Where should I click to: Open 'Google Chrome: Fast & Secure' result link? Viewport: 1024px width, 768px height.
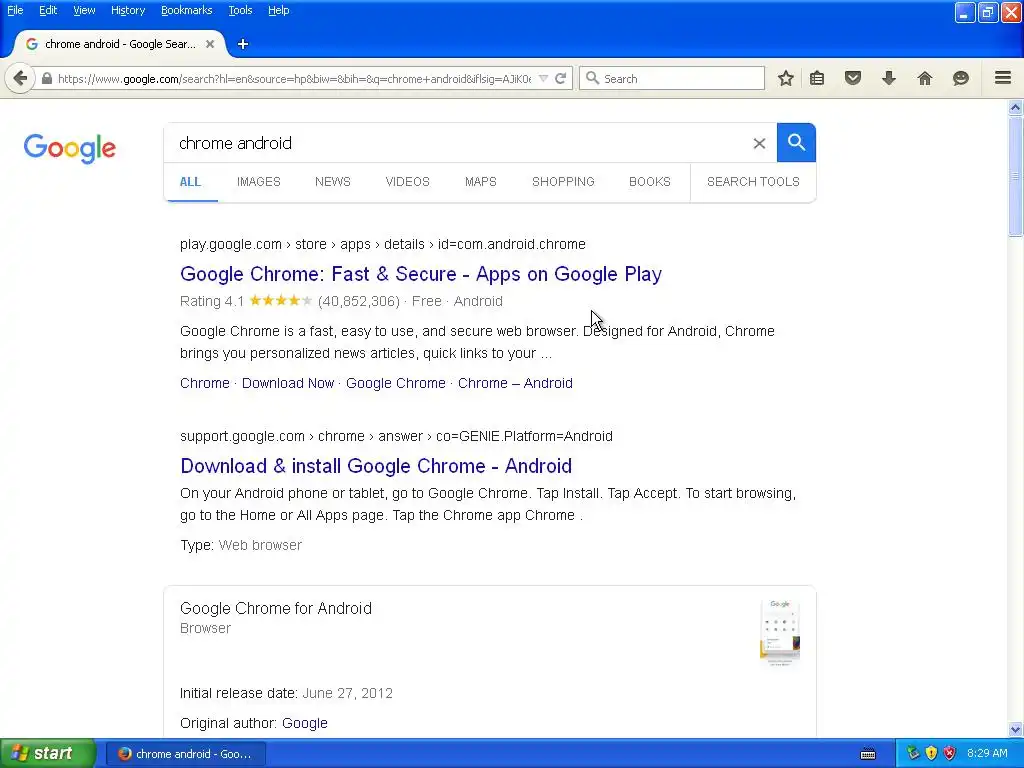point(421,274)
